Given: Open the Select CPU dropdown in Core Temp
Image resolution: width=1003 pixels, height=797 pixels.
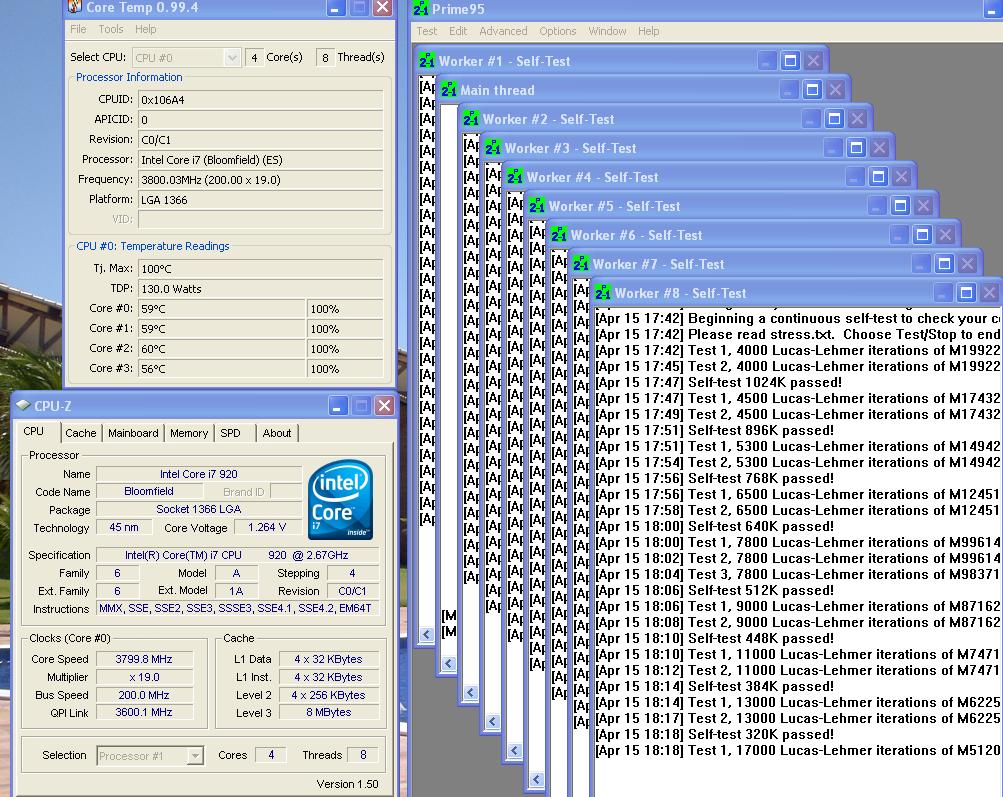Looking at the screenshot, I should point(186,58).
